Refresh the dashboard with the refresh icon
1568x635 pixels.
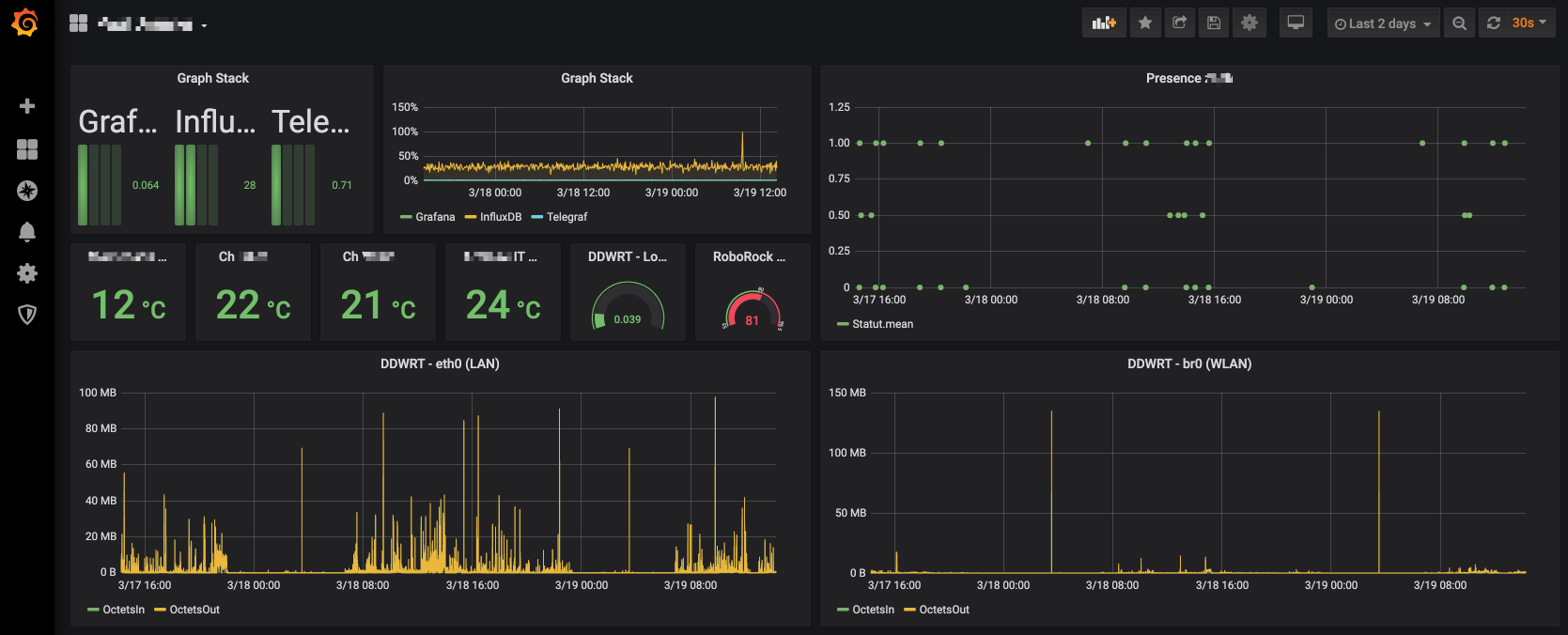pos(1494,23)
